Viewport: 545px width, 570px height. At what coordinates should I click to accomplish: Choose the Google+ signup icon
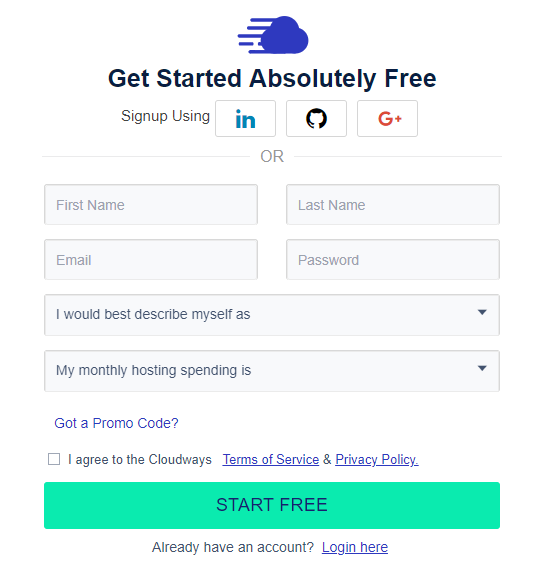point(387,119)
